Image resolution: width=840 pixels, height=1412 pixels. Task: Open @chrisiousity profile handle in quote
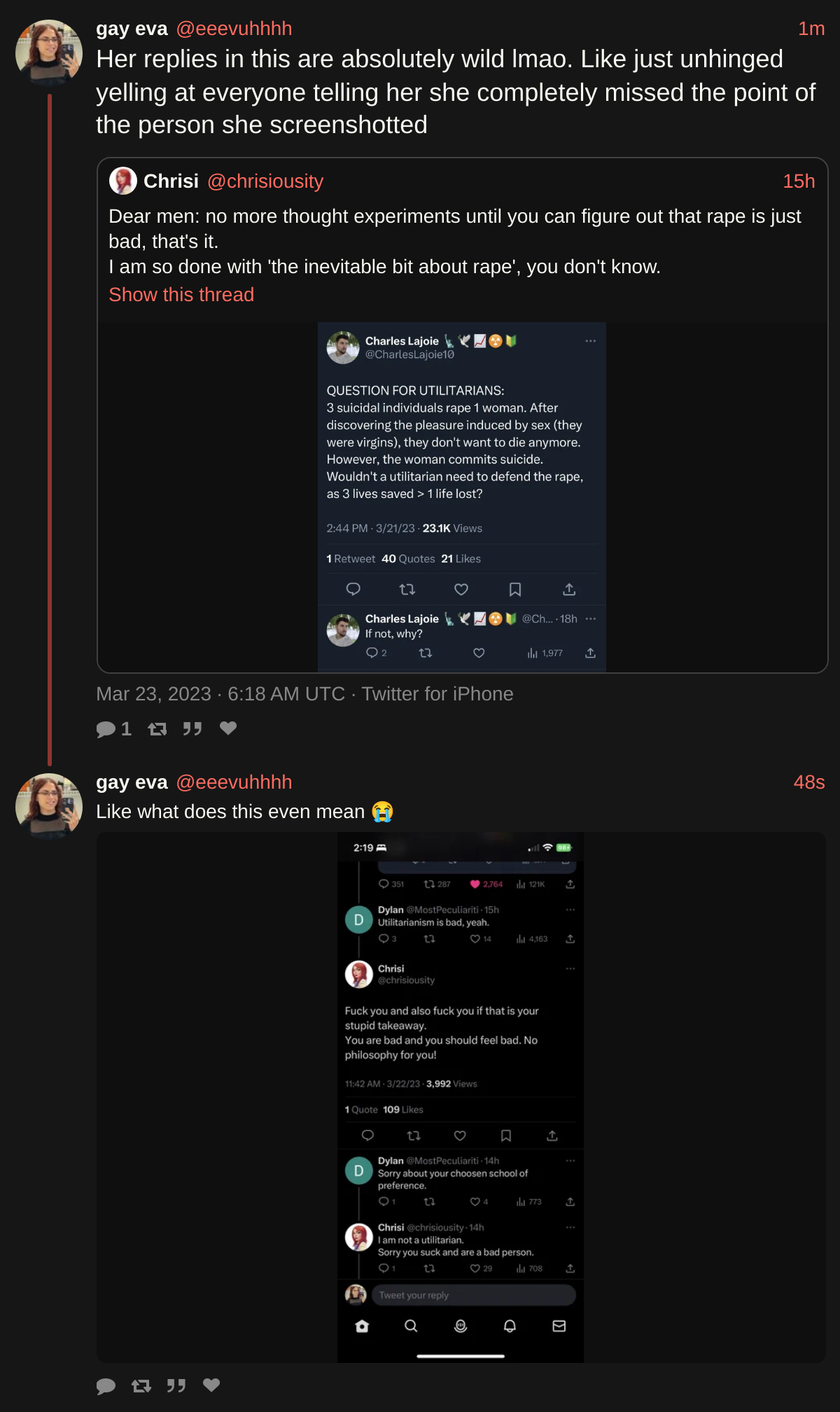coord(265,181)
